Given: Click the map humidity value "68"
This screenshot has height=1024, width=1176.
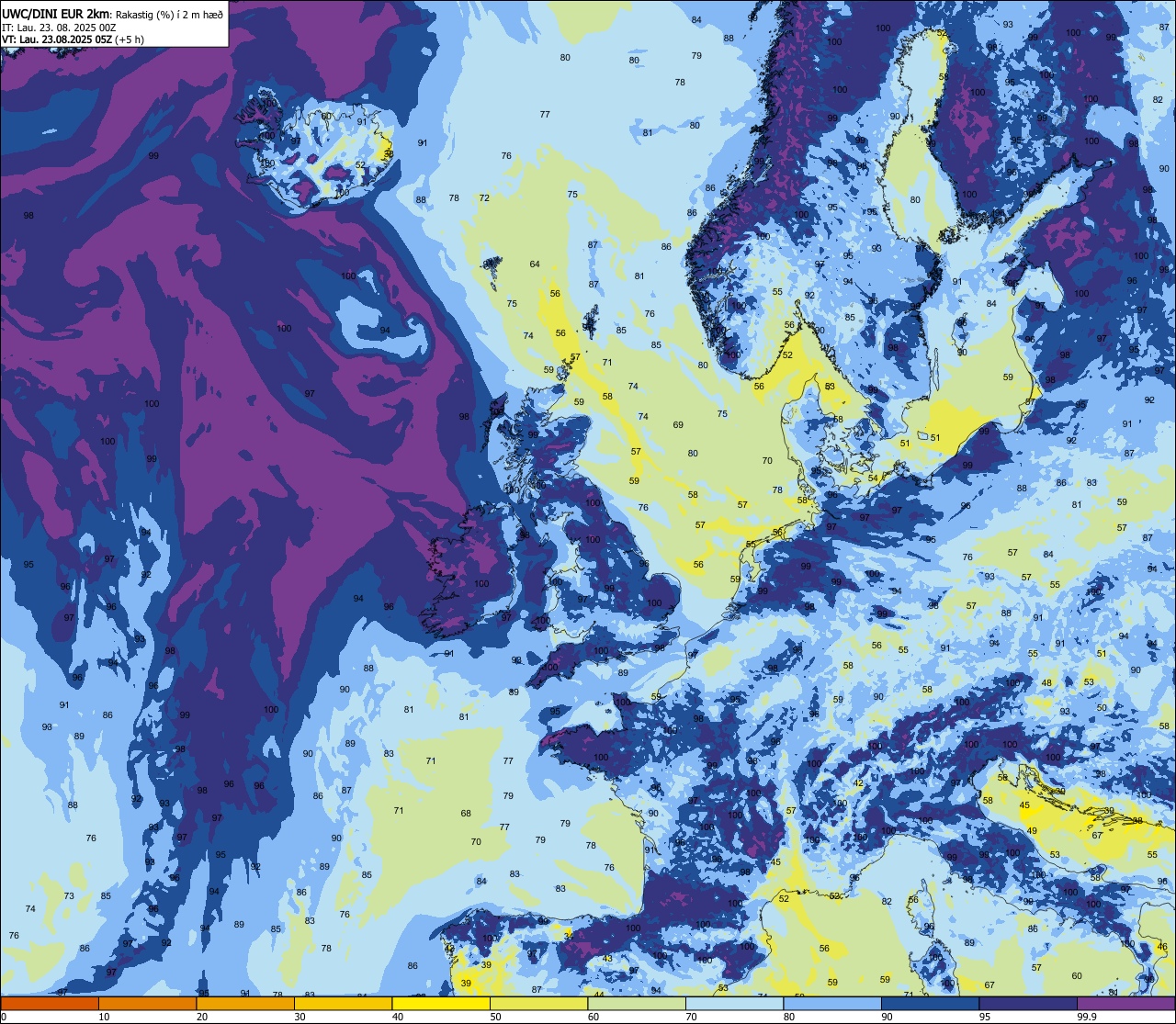Looking at the screenshot, I should click(466, 814).
